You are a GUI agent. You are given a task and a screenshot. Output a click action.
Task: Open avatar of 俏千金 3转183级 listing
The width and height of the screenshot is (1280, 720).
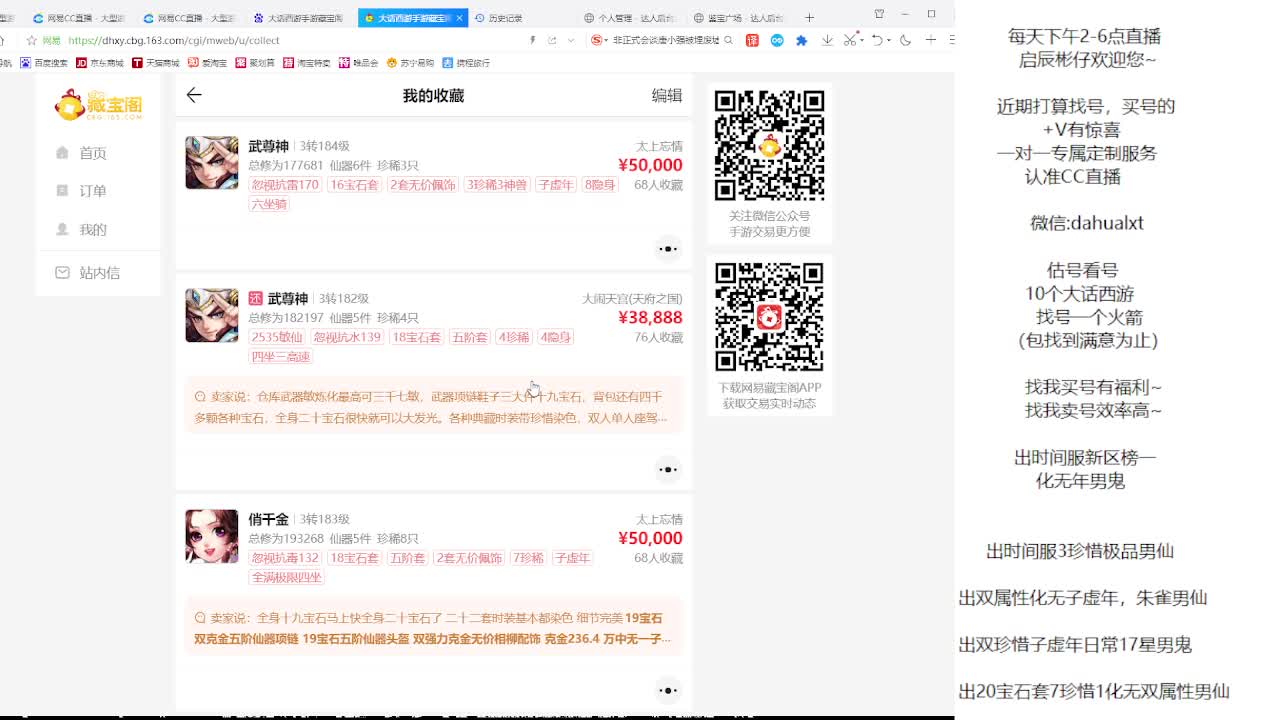212,536
